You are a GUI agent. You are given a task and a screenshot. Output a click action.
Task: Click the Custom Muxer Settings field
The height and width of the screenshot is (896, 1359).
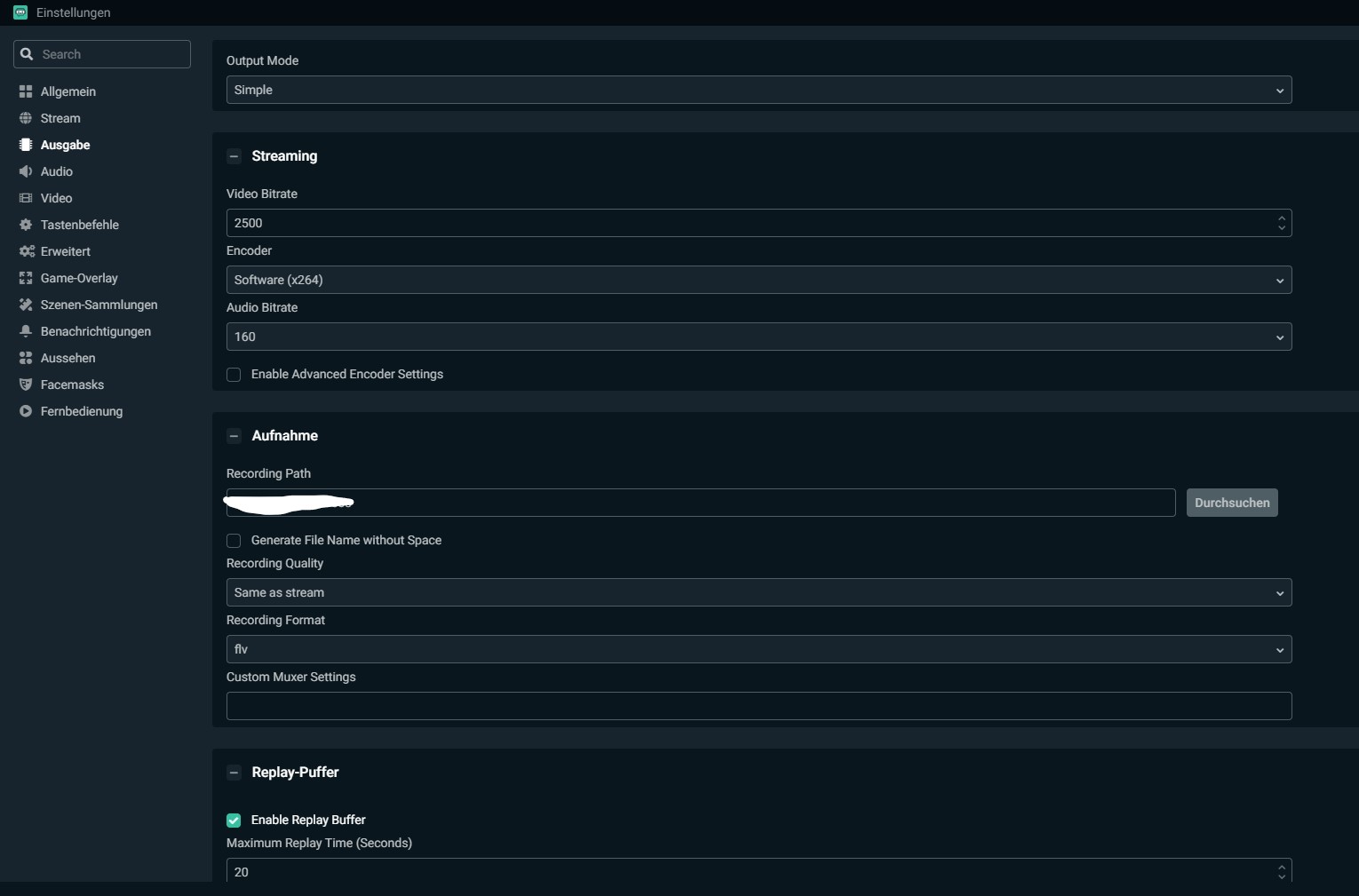[x=759, y=706]
